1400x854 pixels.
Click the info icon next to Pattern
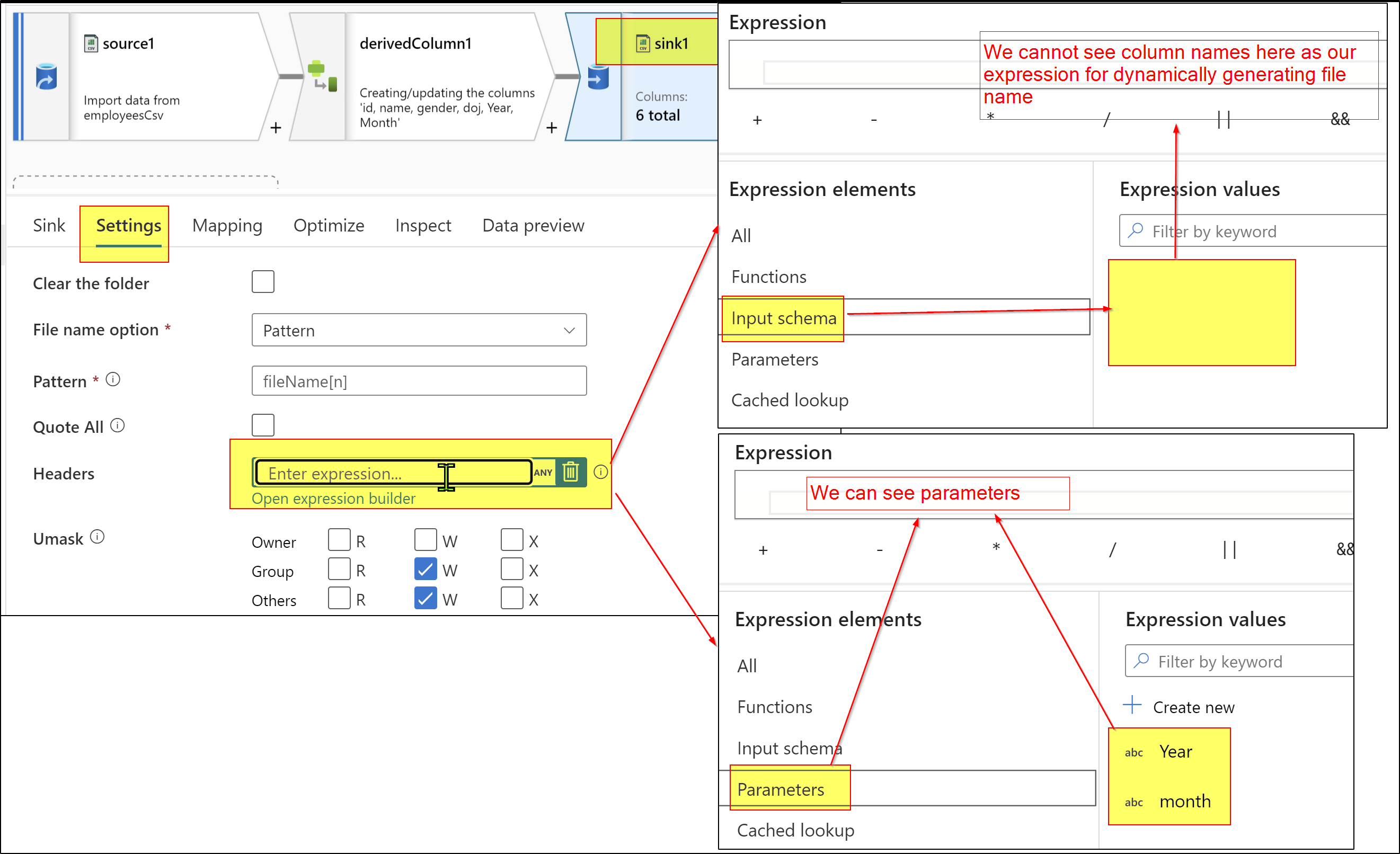[113, 379]
